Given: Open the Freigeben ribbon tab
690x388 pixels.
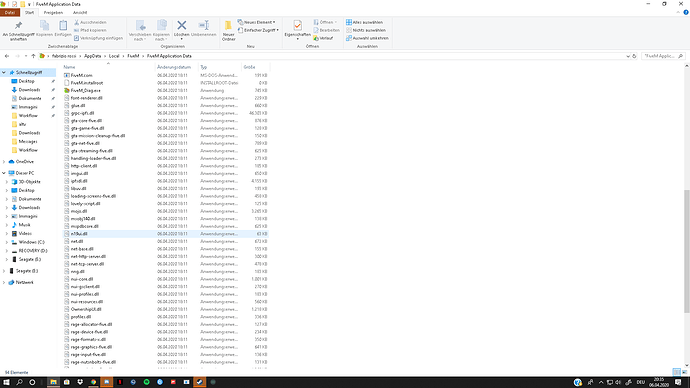Looking at the screenshot, I should [x=53, y=12].
